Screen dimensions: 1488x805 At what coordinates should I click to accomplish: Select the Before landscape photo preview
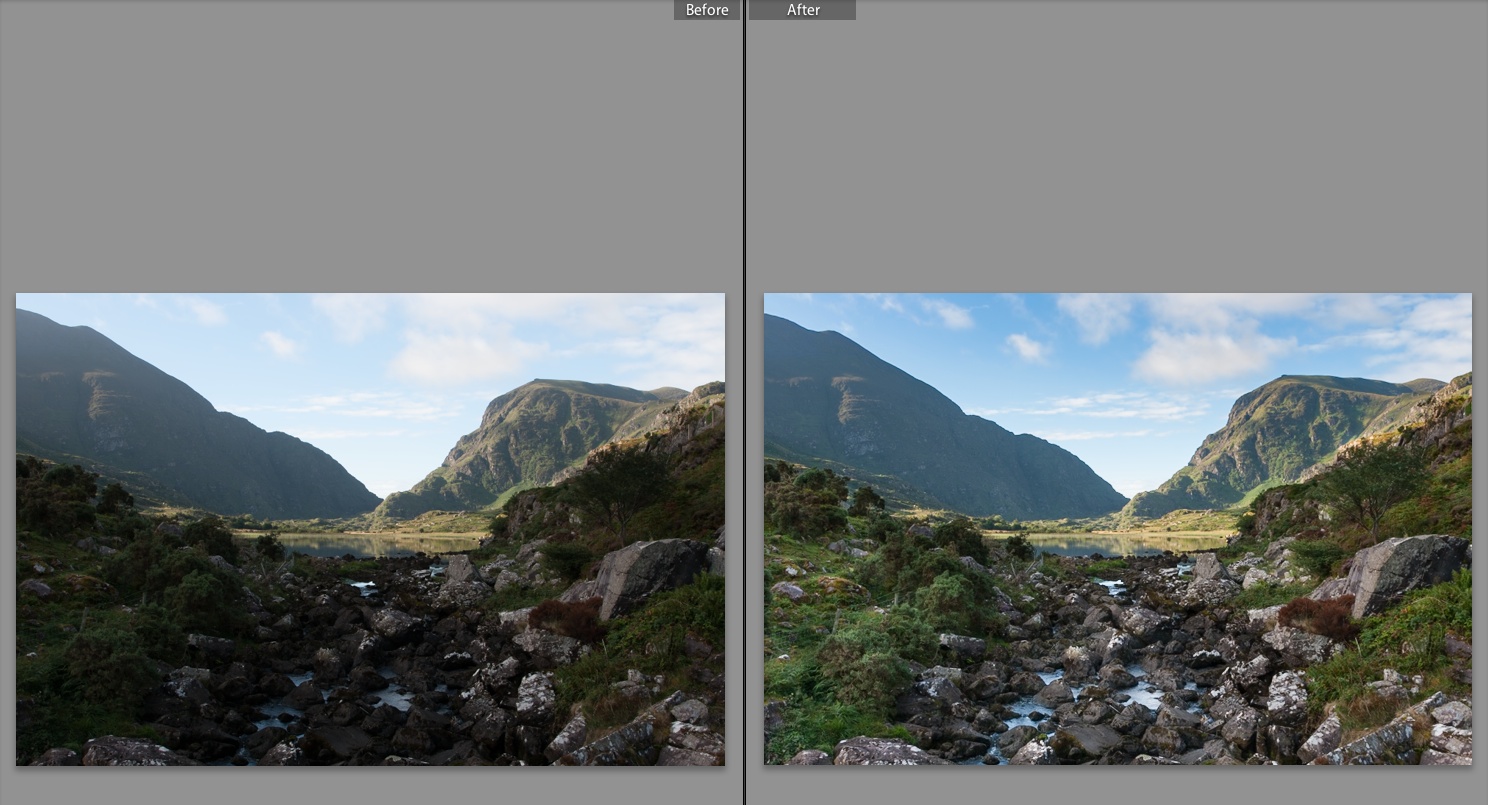pyautogui.click(x=370, y=529)
